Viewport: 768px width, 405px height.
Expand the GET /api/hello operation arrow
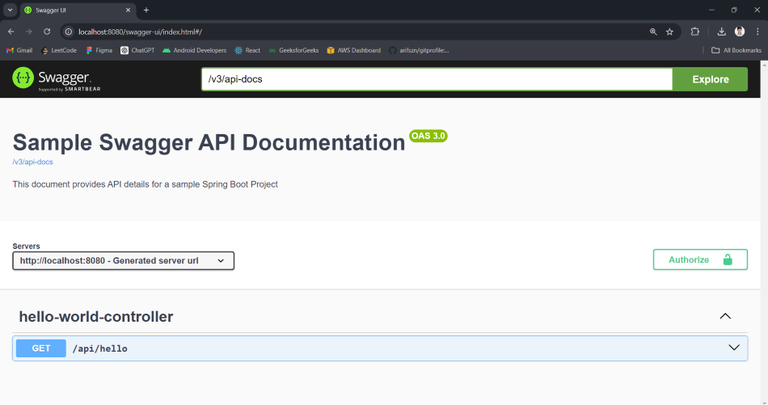(735, 348)
